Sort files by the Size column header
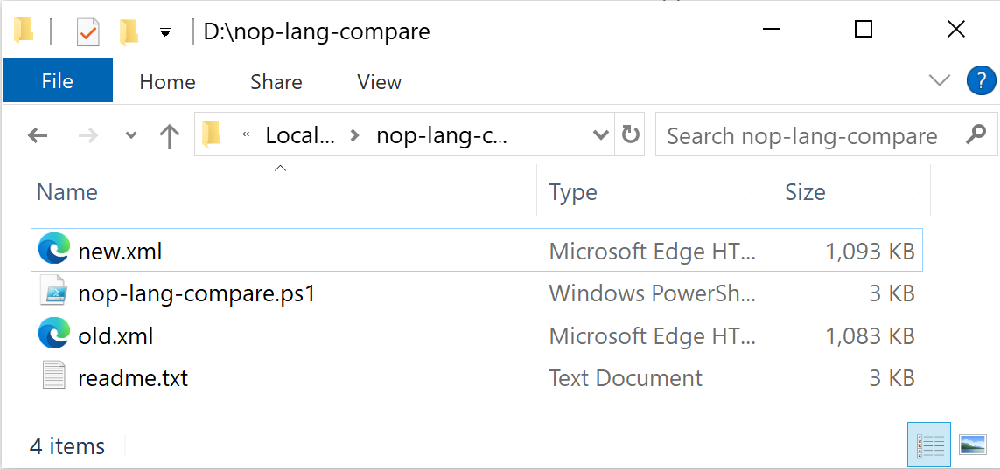Image resolution: width=1000 pixels, height=469 pixels. coord(804,192)
